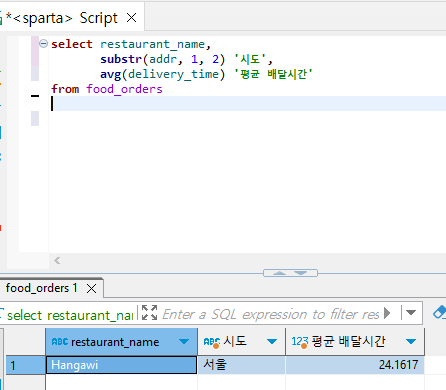The image size is (446, 390).
Task: Select row number 1 header
Action: pyautogui.click(x=25, y=365)
